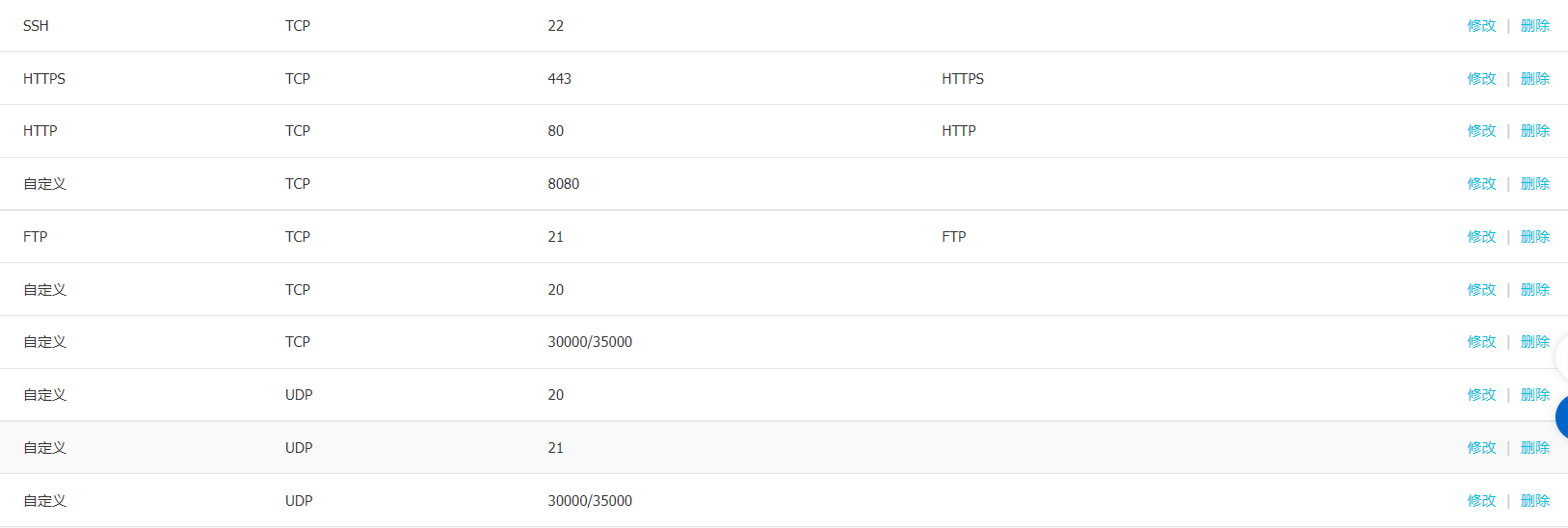Modify the custom TCP port 20 rule
This screenshot has width=1568, height=528.
click(1481, 290)
